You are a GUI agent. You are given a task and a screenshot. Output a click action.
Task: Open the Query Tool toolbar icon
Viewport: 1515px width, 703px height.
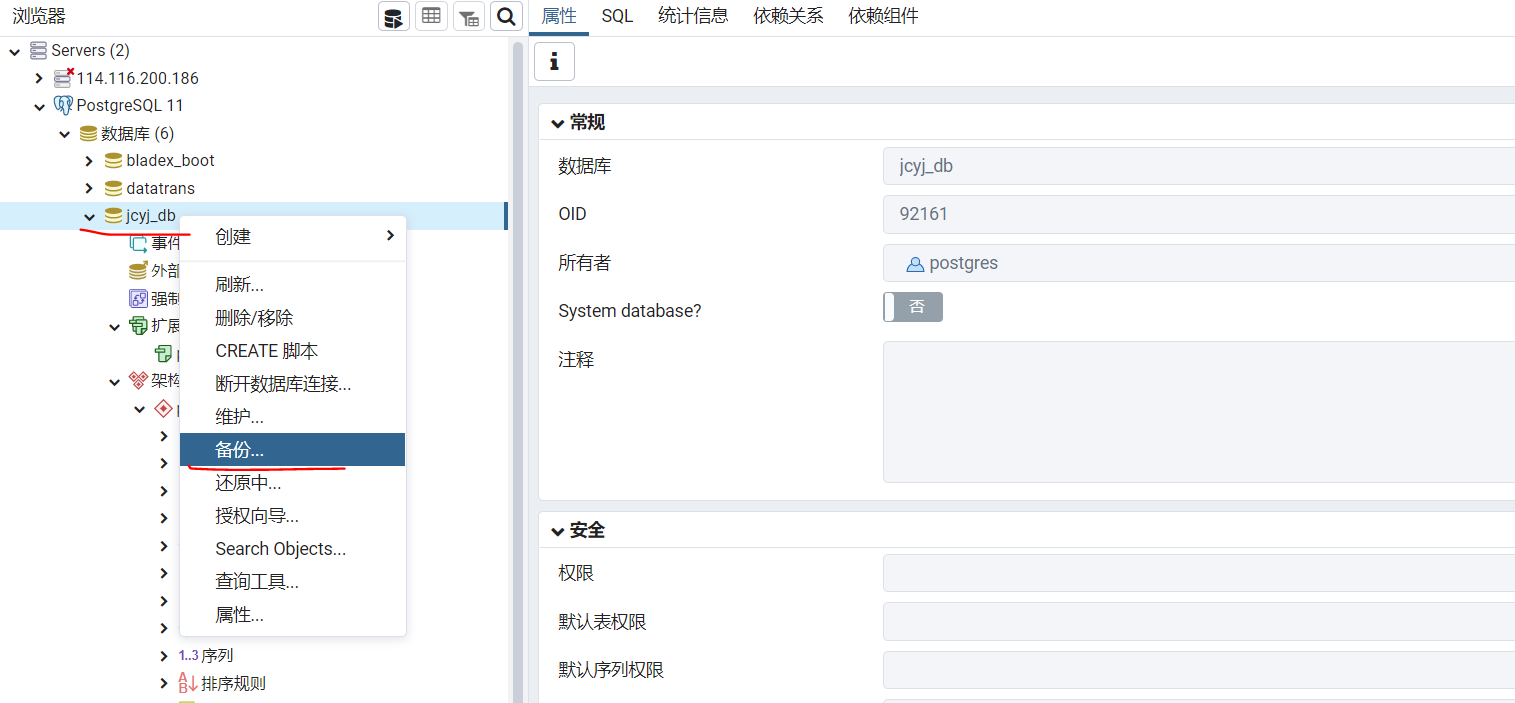(394, 16)
